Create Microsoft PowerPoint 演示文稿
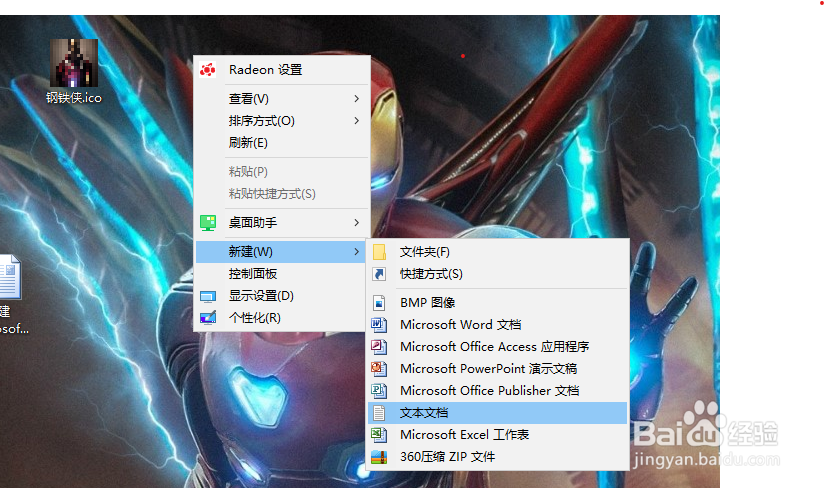825x488 pixels. coord(497,369)
